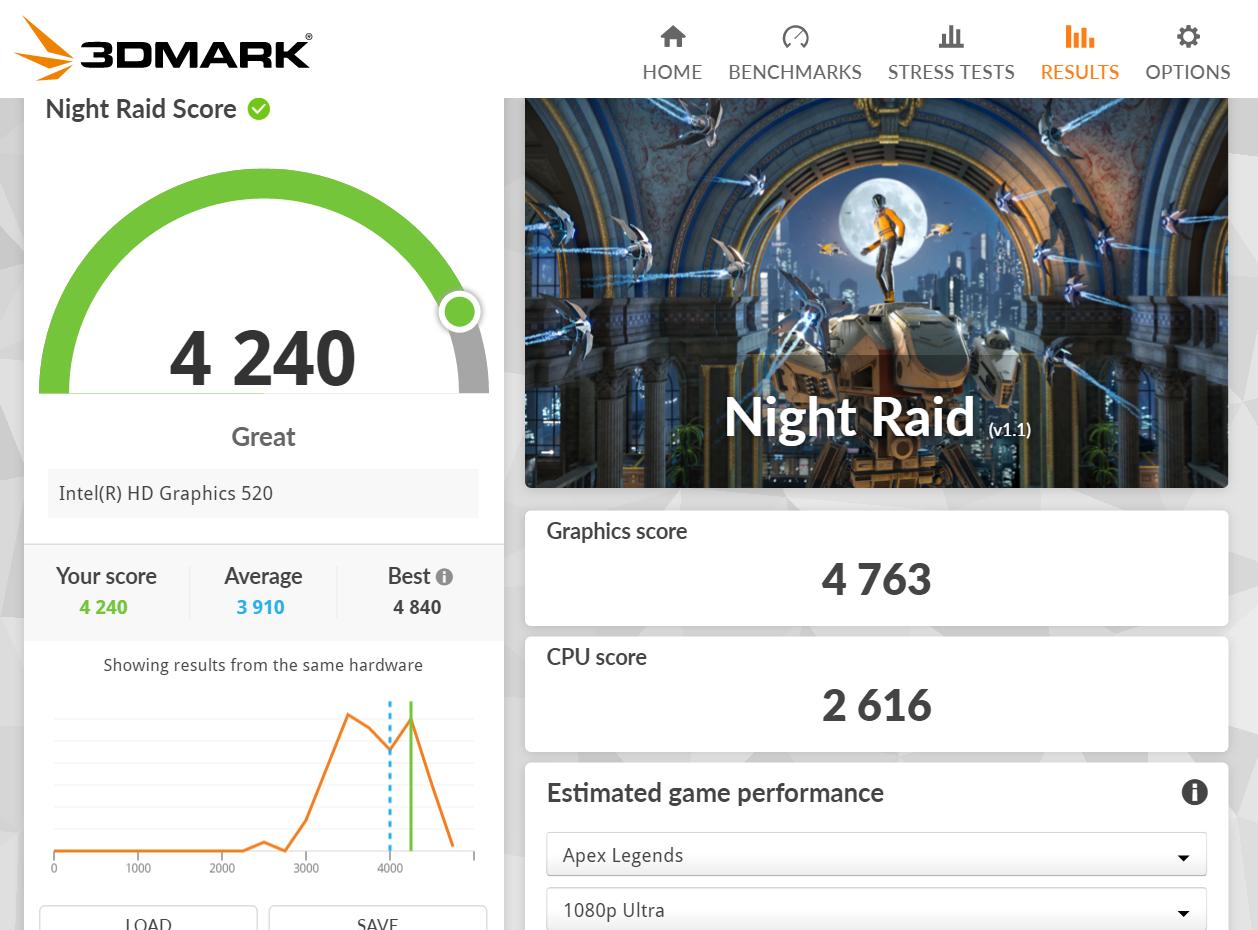Click the Great rating label
The width and height of the screenshot is (1258, 930).
(x=263, y=437)
